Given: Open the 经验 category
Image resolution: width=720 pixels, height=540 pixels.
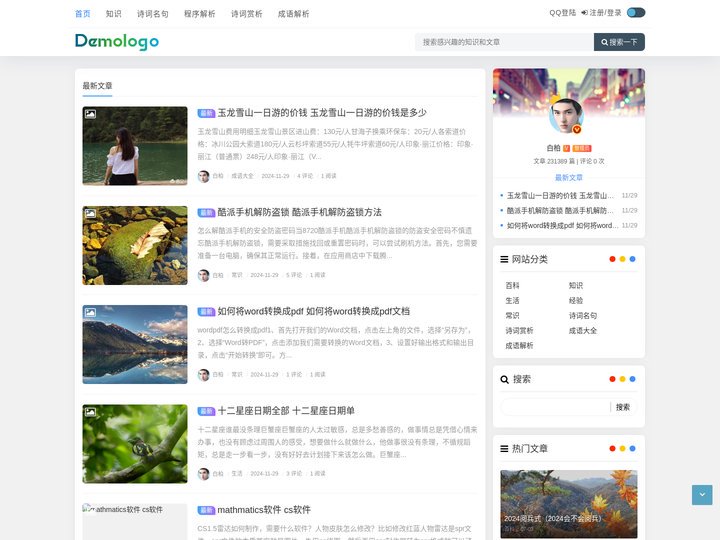Looking at the screenshot, I should [x=576, y=301].
